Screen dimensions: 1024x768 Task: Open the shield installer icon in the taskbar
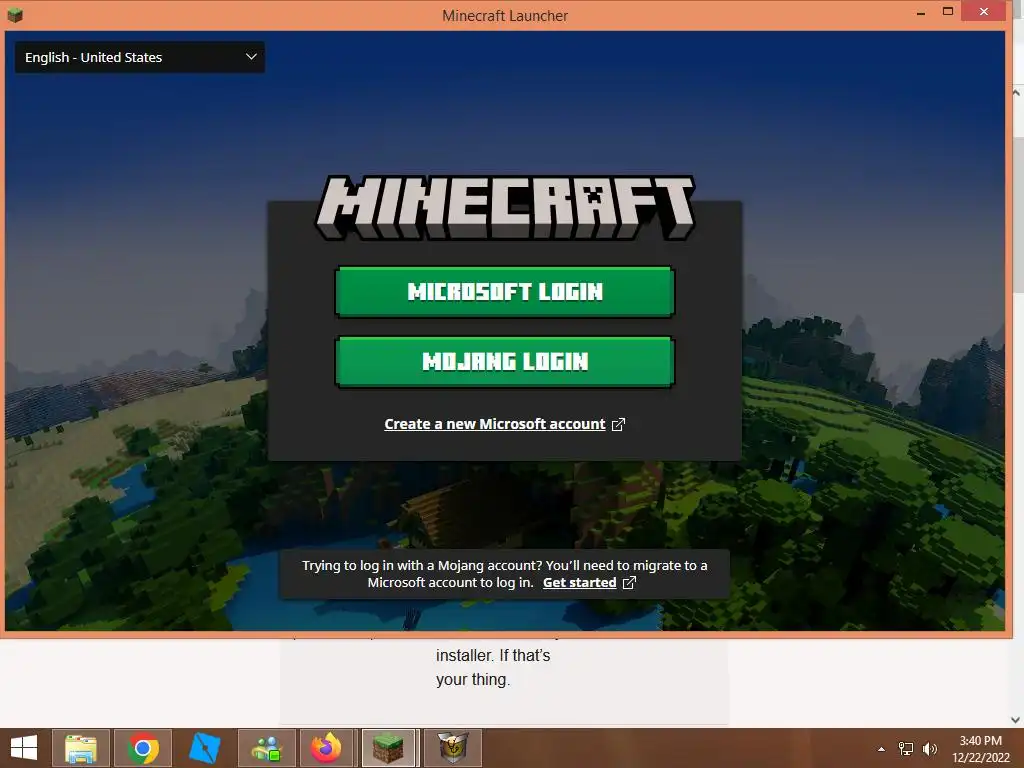tap(453, 748)
